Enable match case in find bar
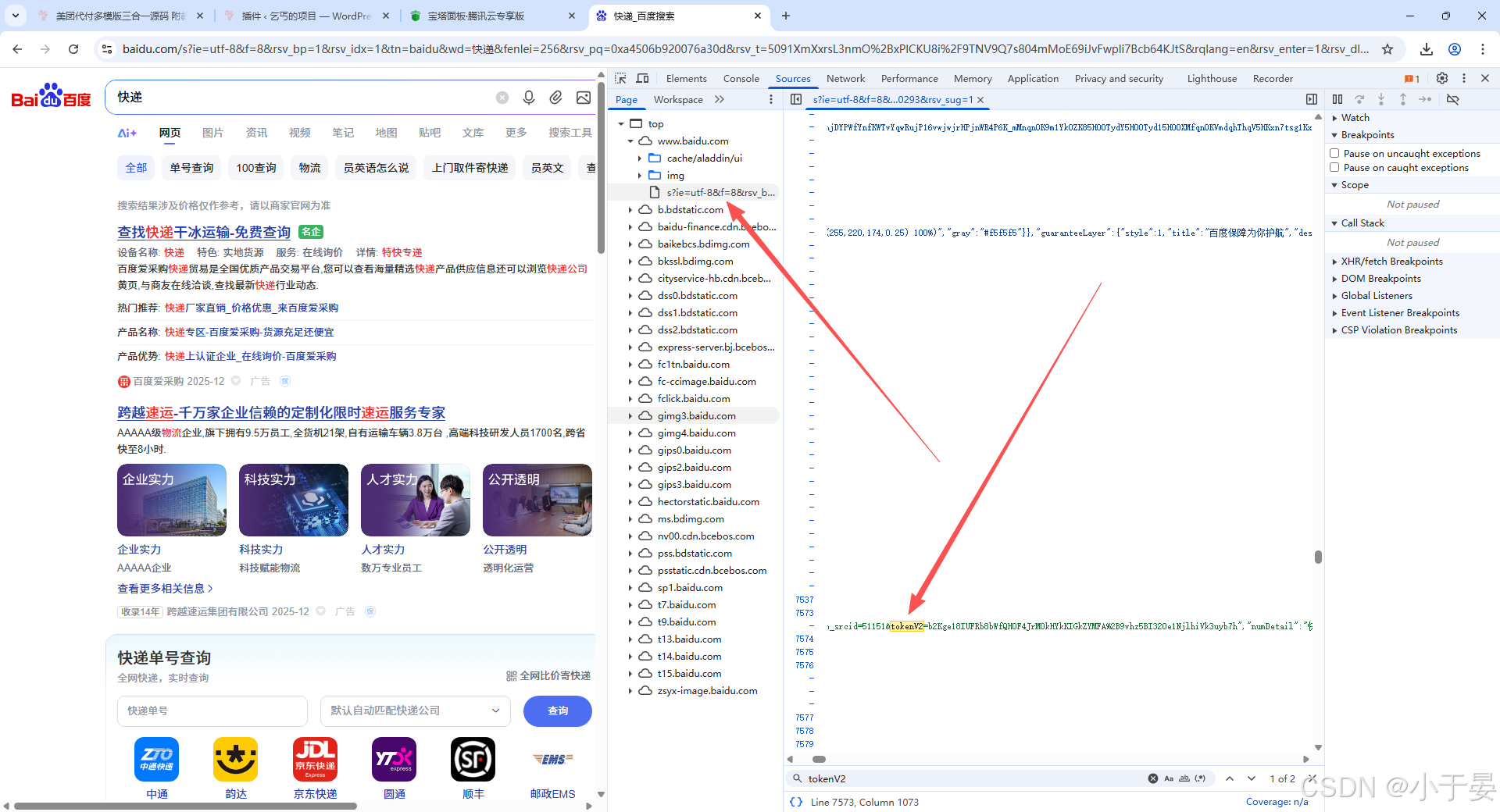Image resolution: width=1500 pixels, height=812 pixels. tap(1169, 778)
